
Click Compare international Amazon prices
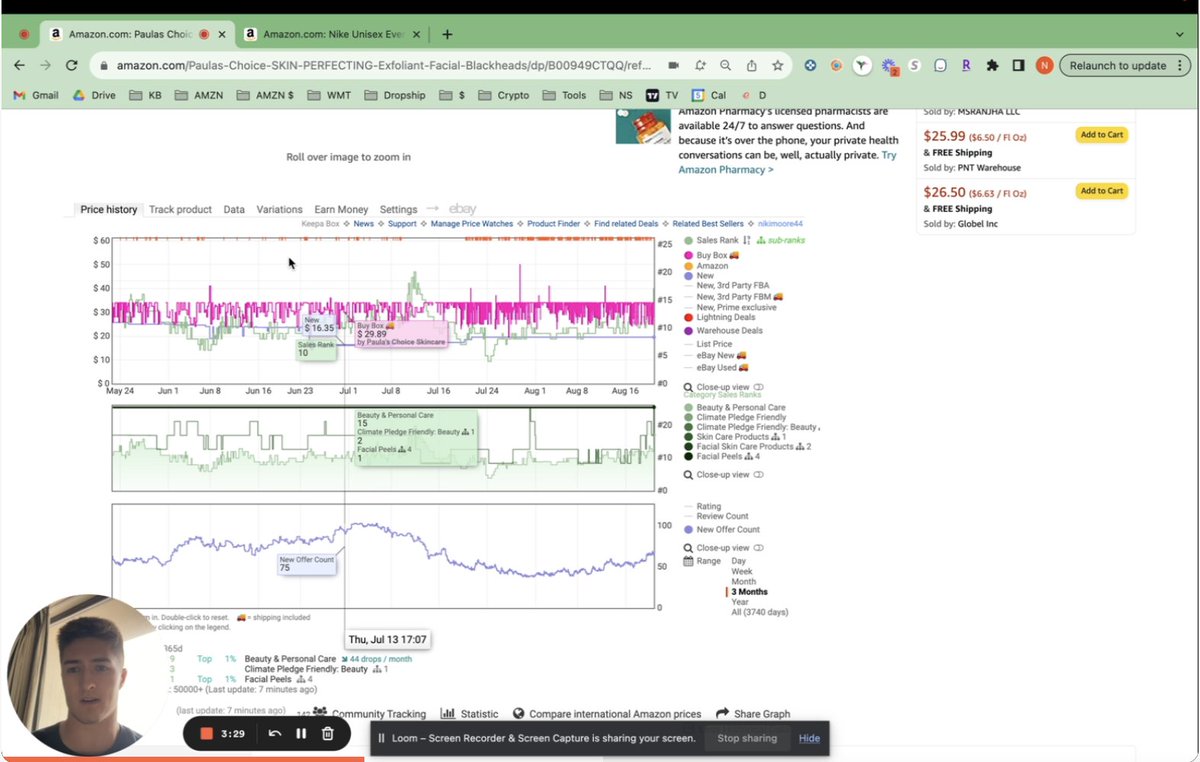pos(606,714)
